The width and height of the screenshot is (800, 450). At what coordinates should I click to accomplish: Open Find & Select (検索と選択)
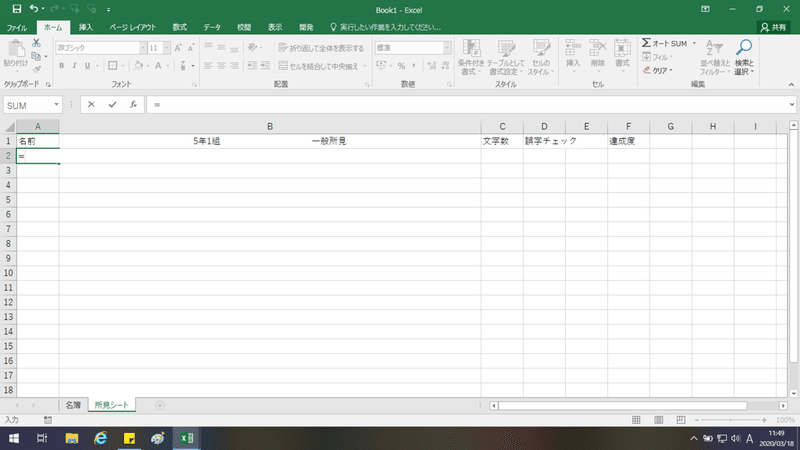click(744, 57)
